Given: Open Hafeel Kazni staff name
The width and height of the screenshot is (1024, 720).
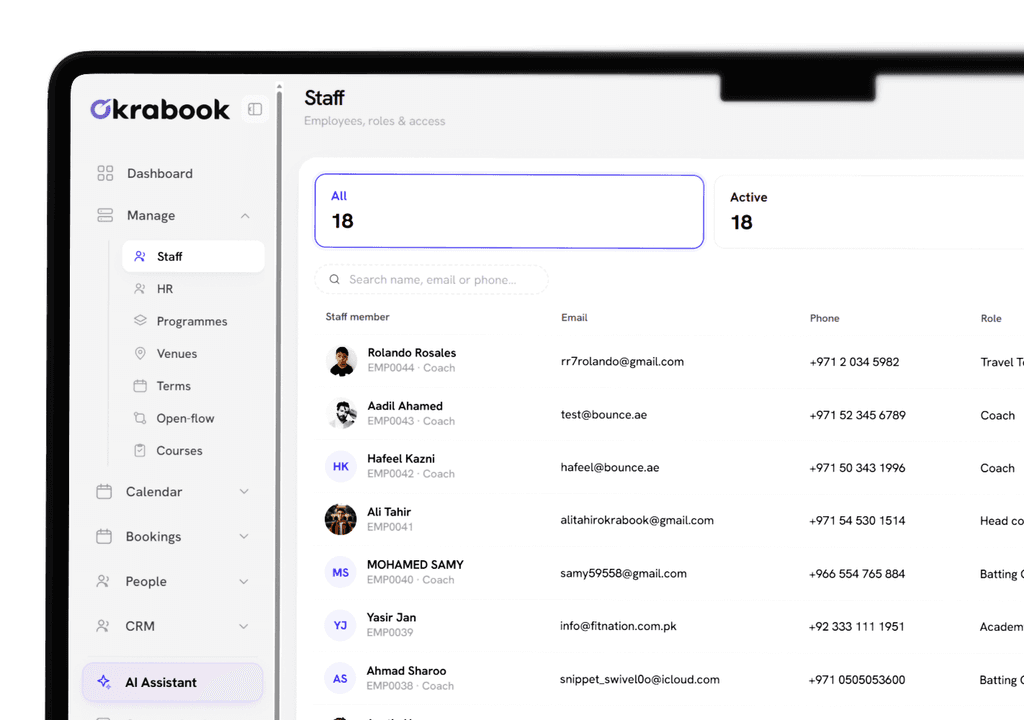Looking at the screenshot, I should (x=401, y=459).
